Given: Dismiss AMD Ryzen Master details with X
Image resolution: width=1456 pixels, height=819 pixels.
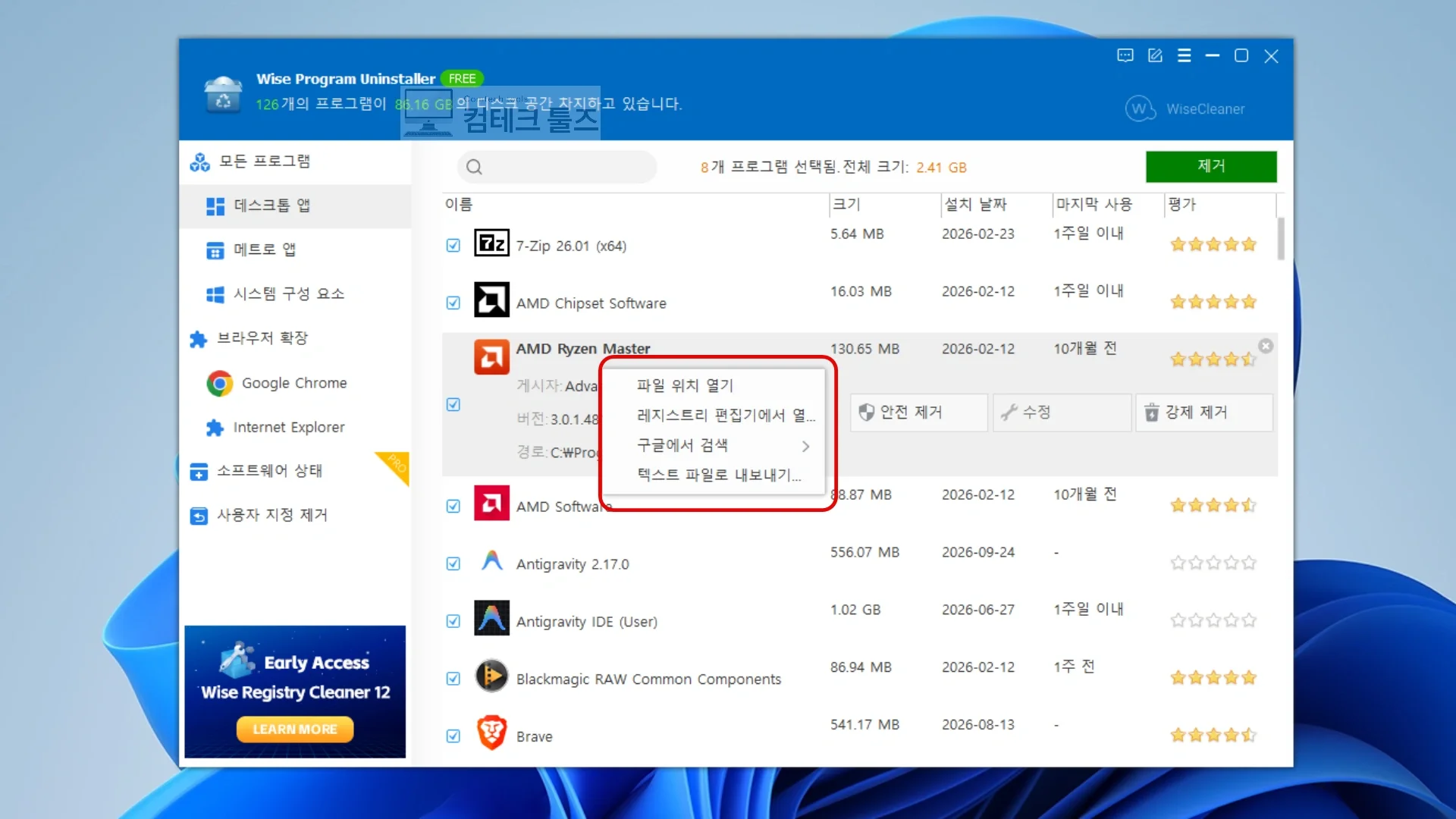Looking at the screenshot, I should [1266, 346].
